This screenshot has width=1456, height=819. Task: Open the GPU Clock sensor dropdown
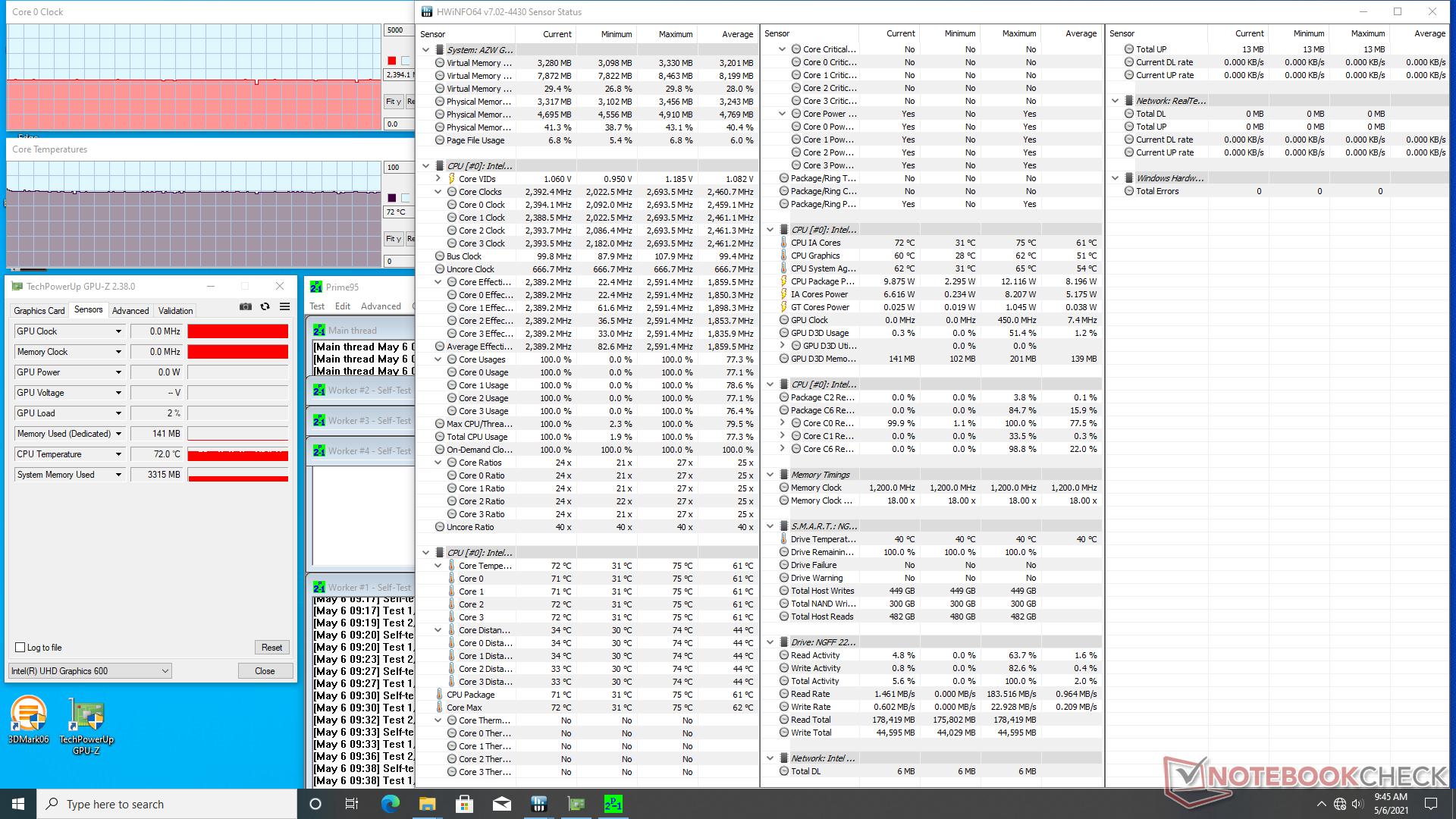pyautogui.click(x=118, y=331)
